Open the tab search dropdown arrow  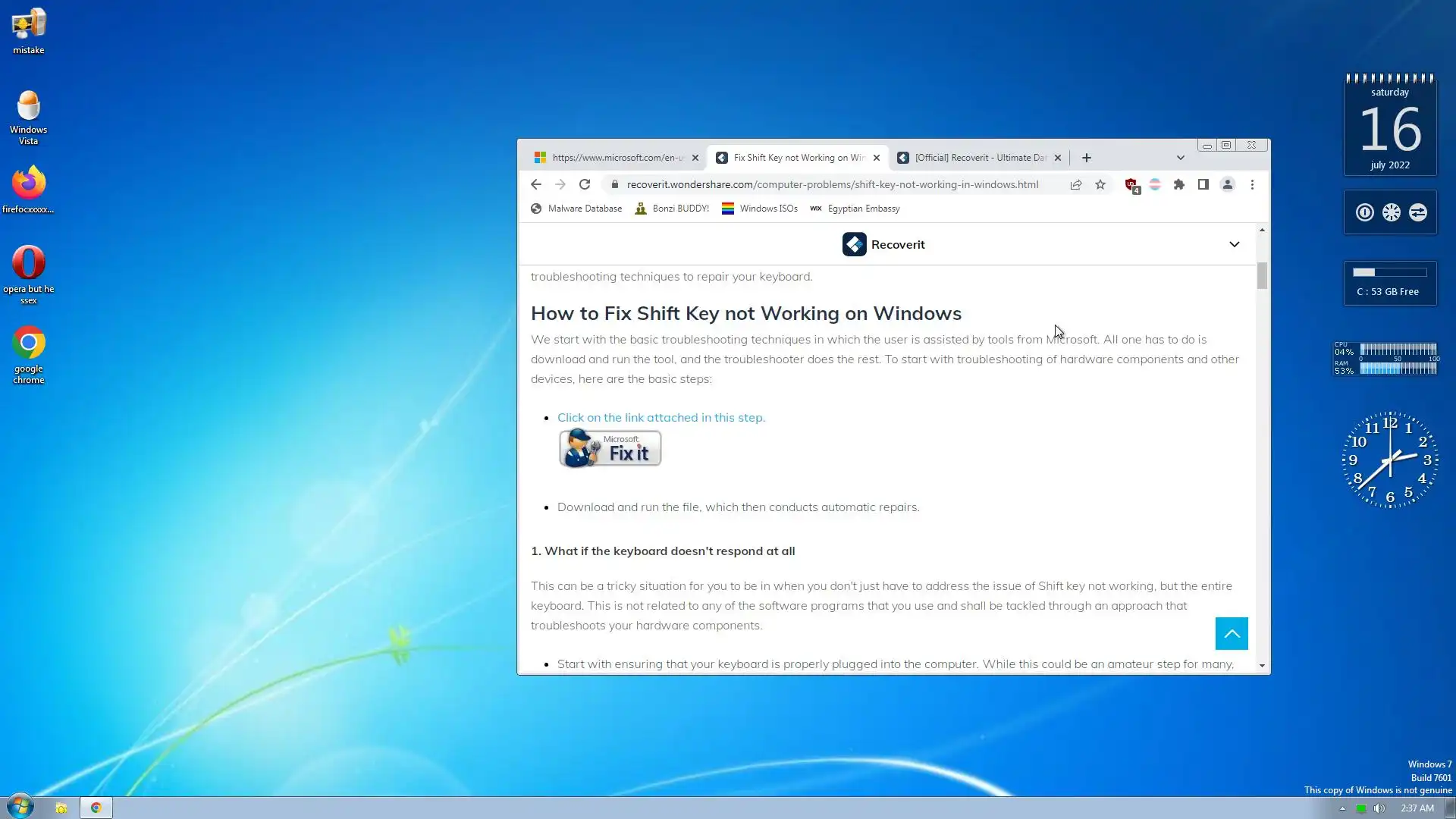tap(1180, 158)
